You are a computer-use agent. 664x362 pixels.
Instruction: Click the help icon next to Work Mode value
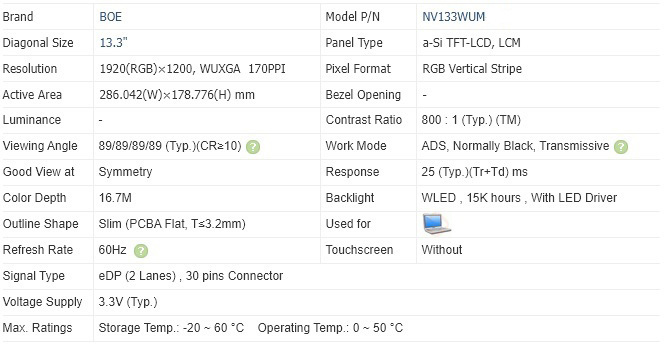pyautogui.click(x=621, y=147)
